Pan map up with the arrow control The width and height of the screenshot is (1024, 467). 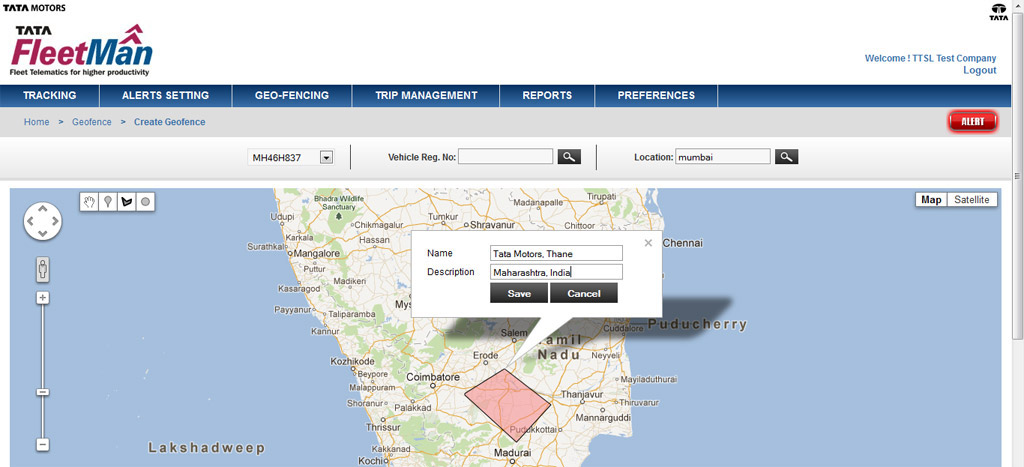coord(42,209)
